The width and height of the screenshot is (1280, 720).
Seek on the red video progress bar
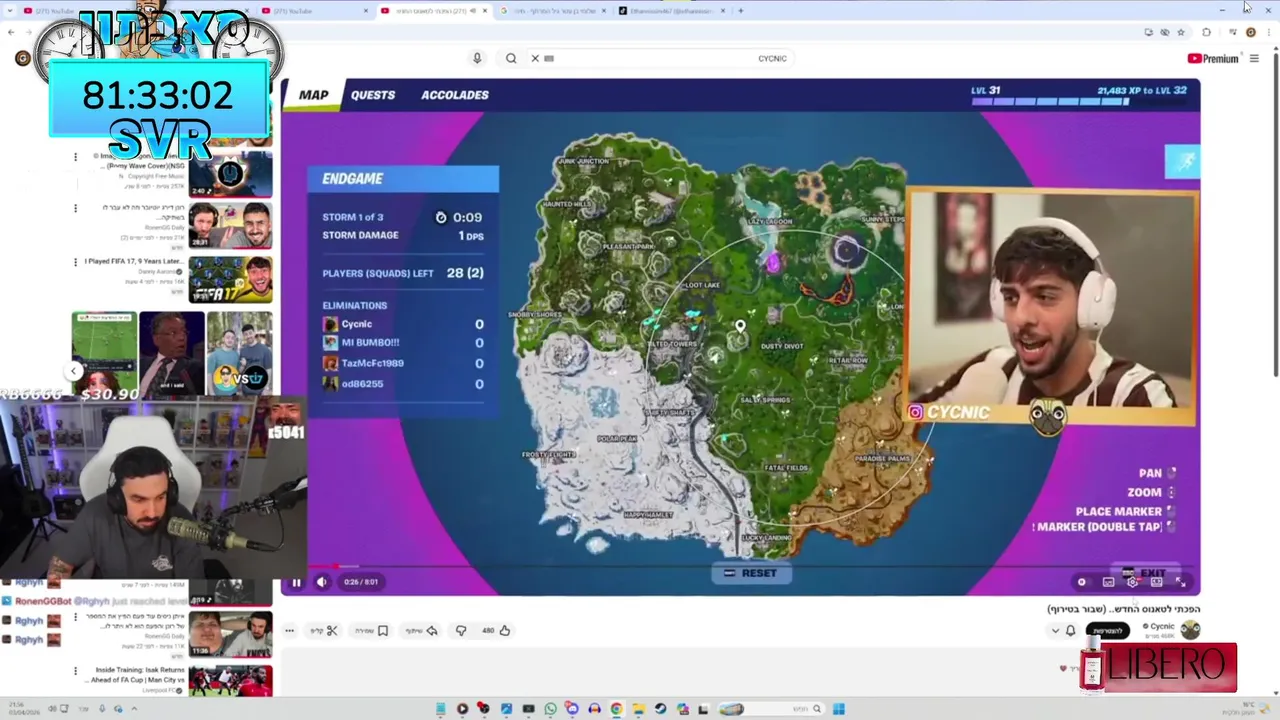[x=740, y=567]
